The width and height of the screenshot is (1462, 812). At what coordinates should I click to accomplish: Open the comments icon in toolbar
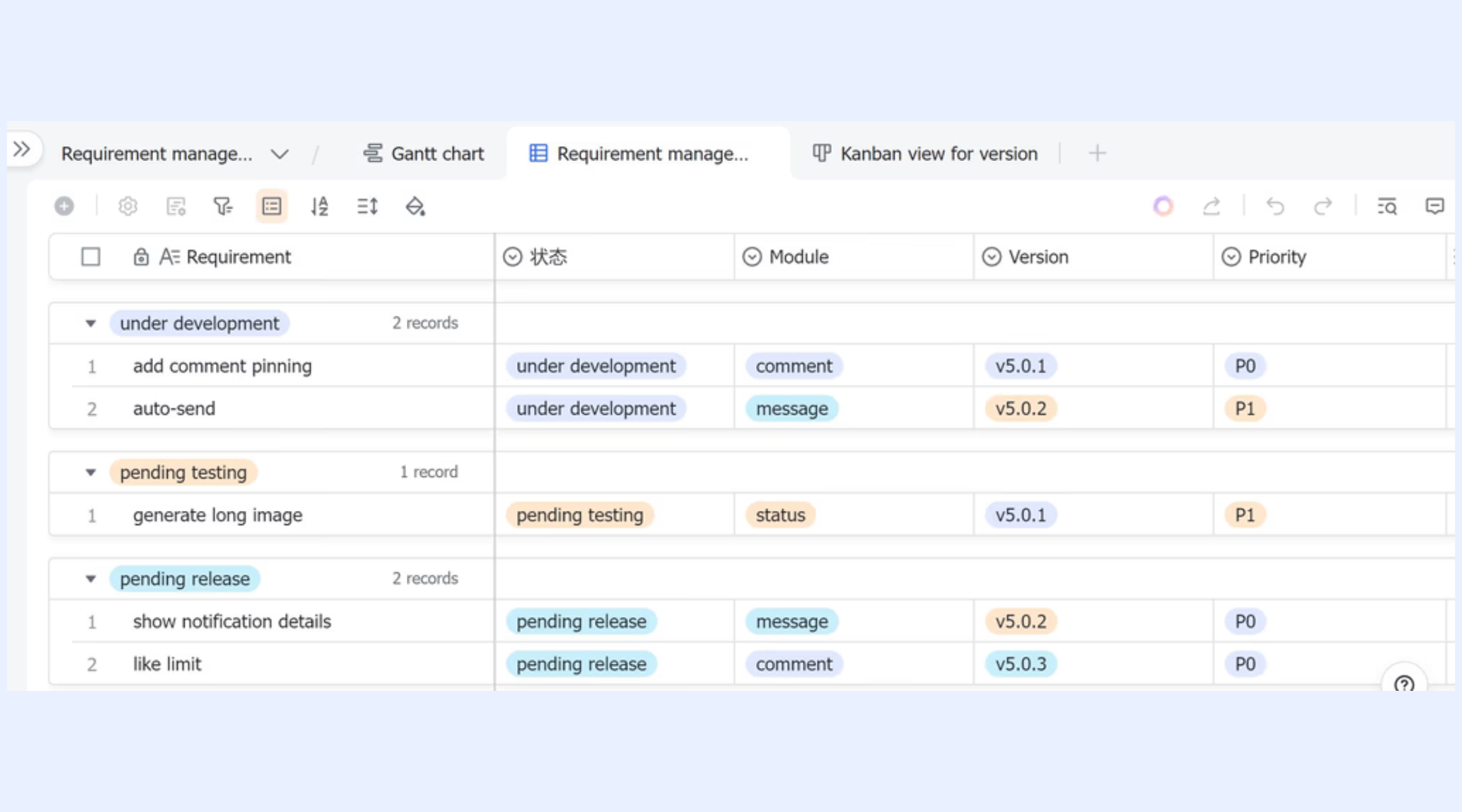tap(1434, 206)
